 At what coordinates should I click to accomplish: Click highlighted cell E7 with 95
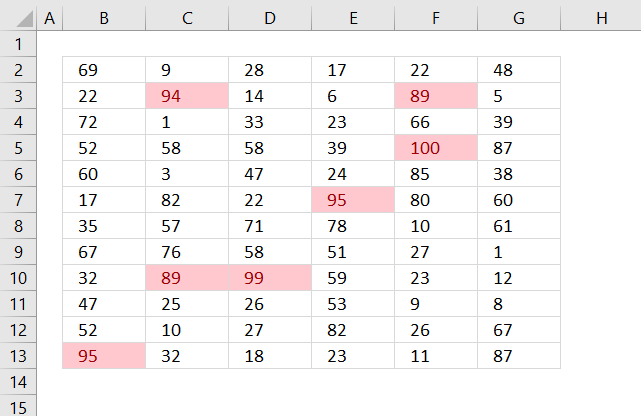coord(353,200)
